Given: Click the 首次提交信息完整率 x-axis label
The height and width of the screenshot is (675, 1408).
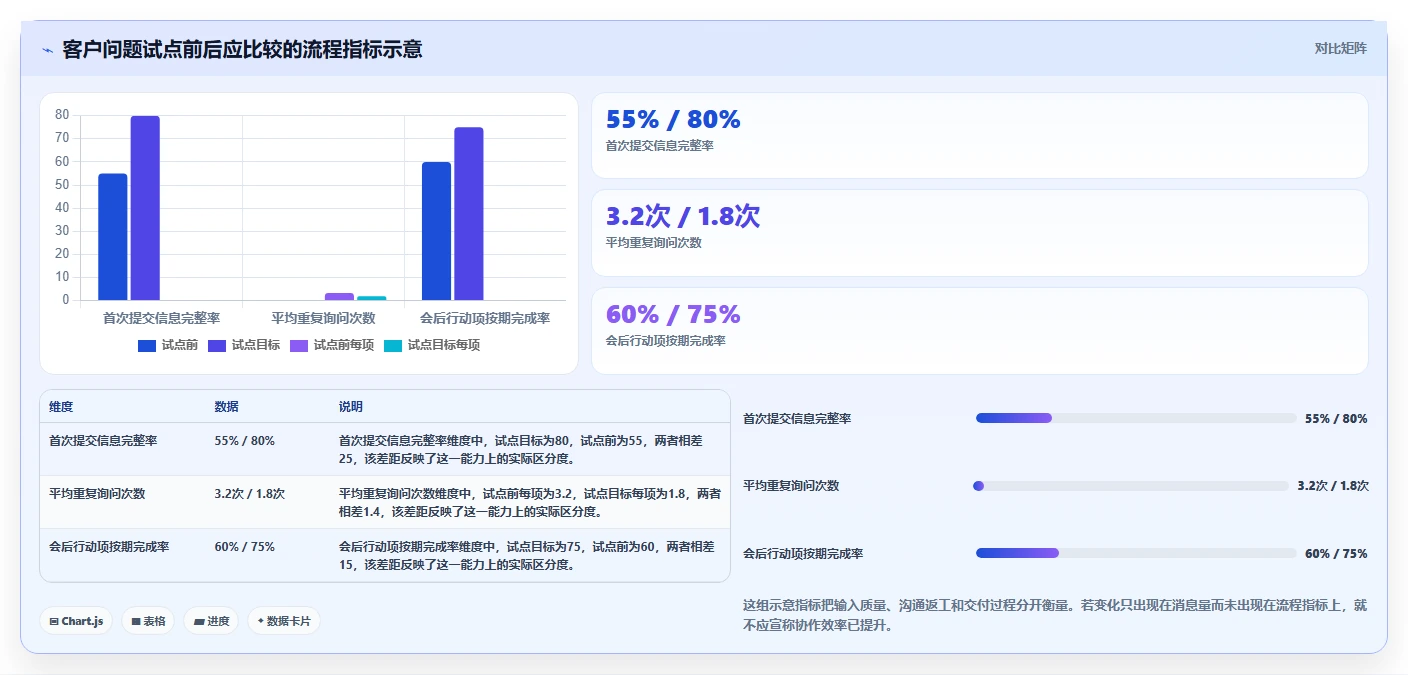Looking at the screenshot, I should point(161,318).
